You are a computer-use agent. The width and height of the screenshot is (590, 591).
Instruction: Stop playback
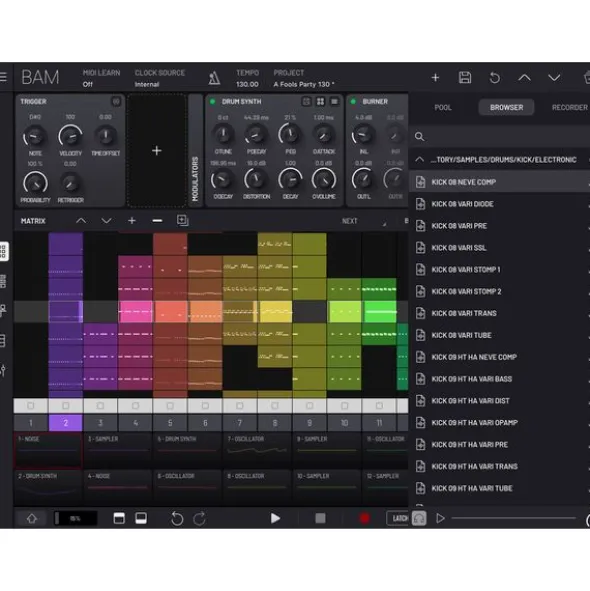coord(320,518)
